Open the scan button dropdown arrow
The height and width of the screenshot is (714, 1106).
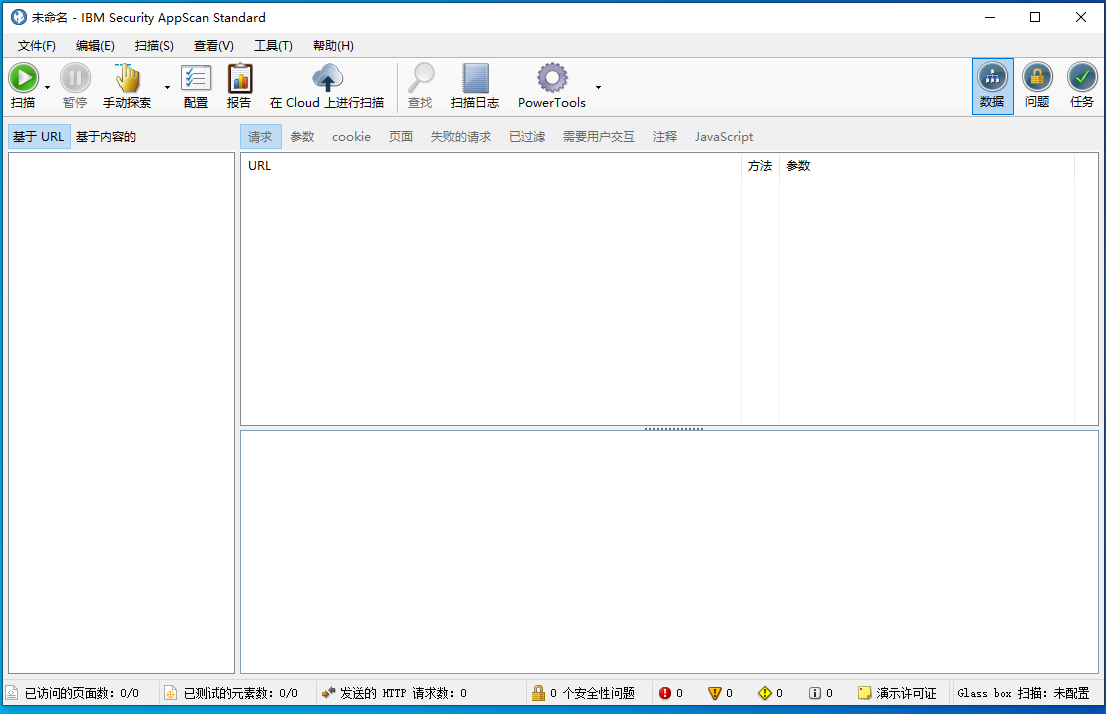pos(47,87)
